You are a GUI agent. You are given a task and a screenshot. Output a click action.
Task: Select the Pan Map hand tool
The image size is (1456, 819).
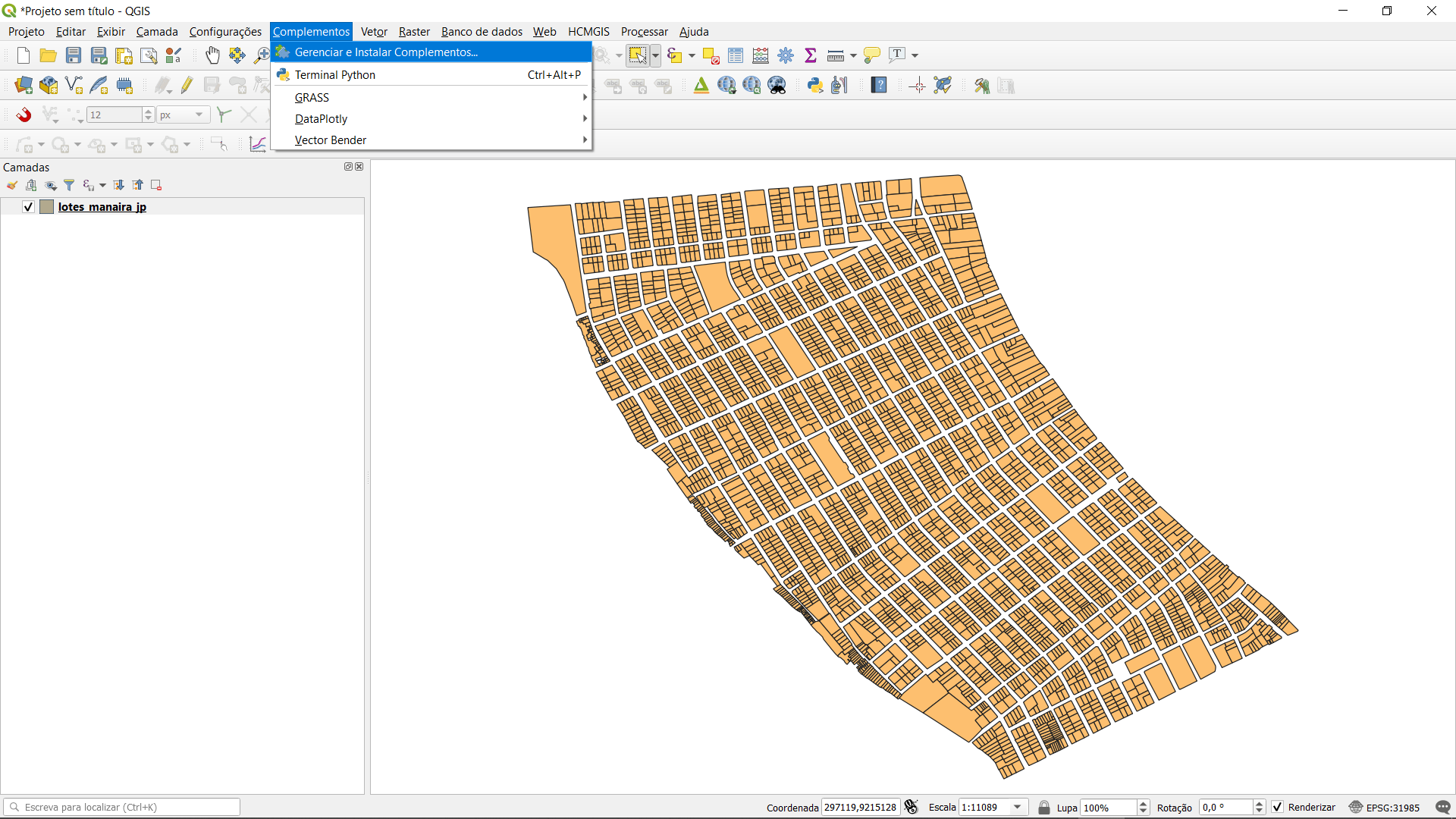click(212, 55)
